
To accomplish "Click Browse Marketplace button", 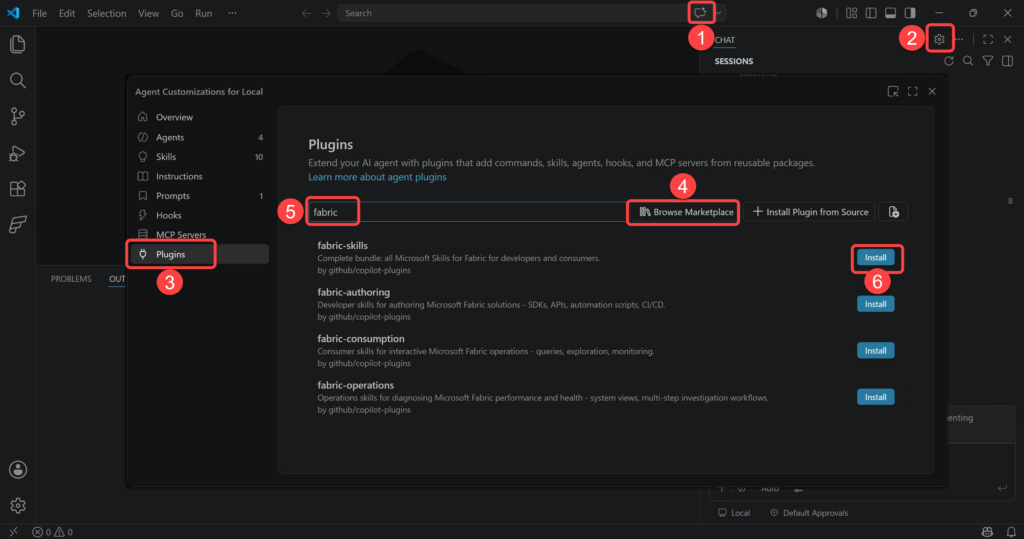I will (685, 212).
